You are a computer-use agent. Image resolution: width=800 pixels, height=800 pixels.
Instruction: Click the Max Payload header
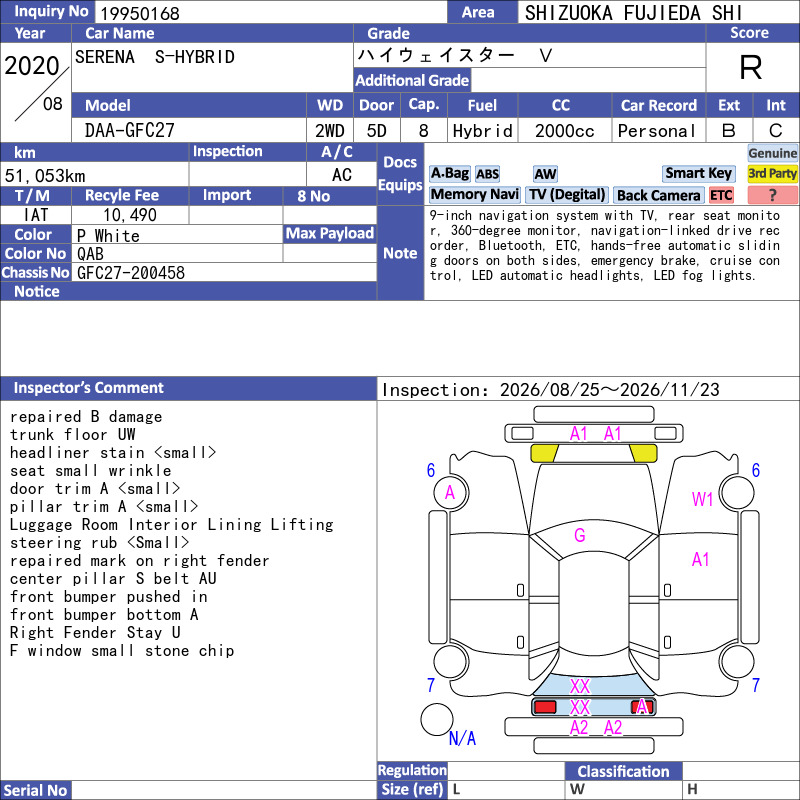(x=330, y=233)
